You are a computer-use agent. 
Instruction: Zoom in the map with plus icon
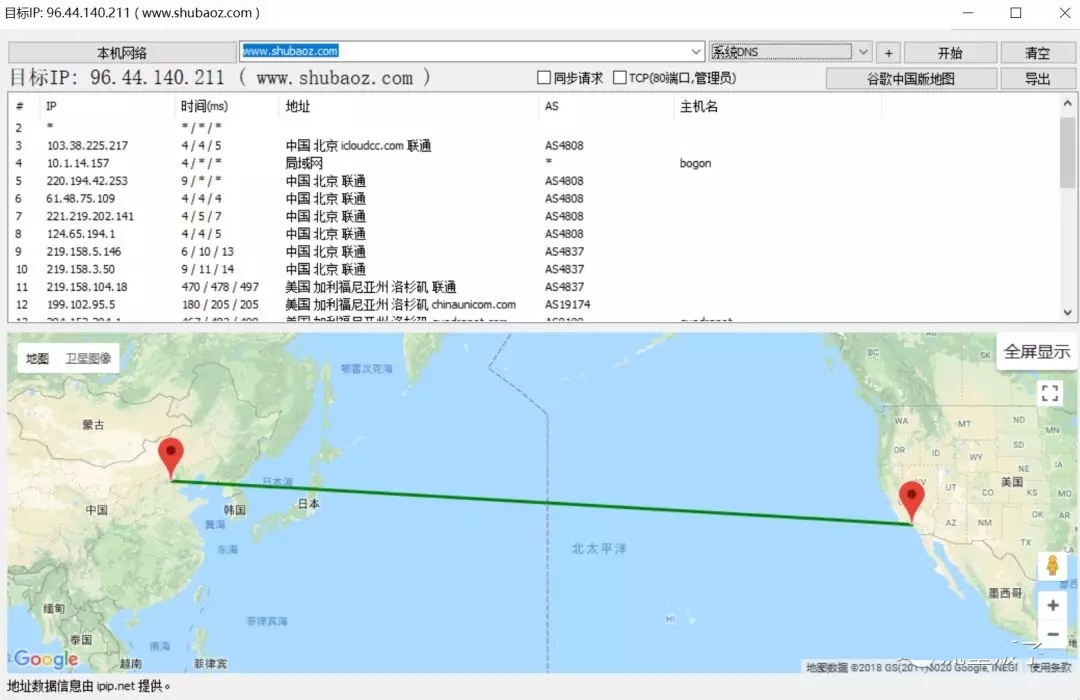click(x=1052, y=605)
